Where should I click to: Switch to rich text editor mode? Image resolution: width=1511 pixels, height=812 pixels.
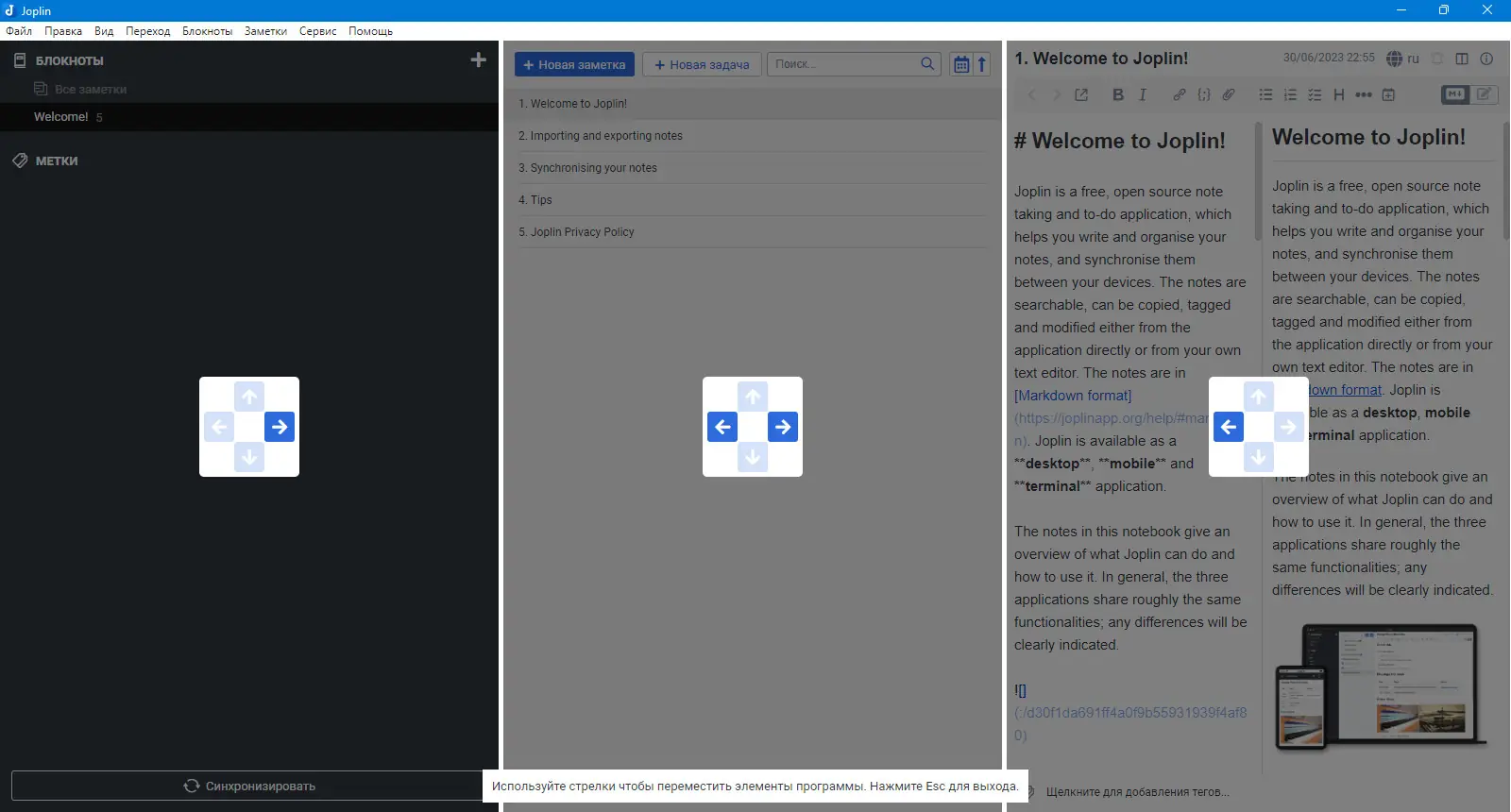point(1485,94)
